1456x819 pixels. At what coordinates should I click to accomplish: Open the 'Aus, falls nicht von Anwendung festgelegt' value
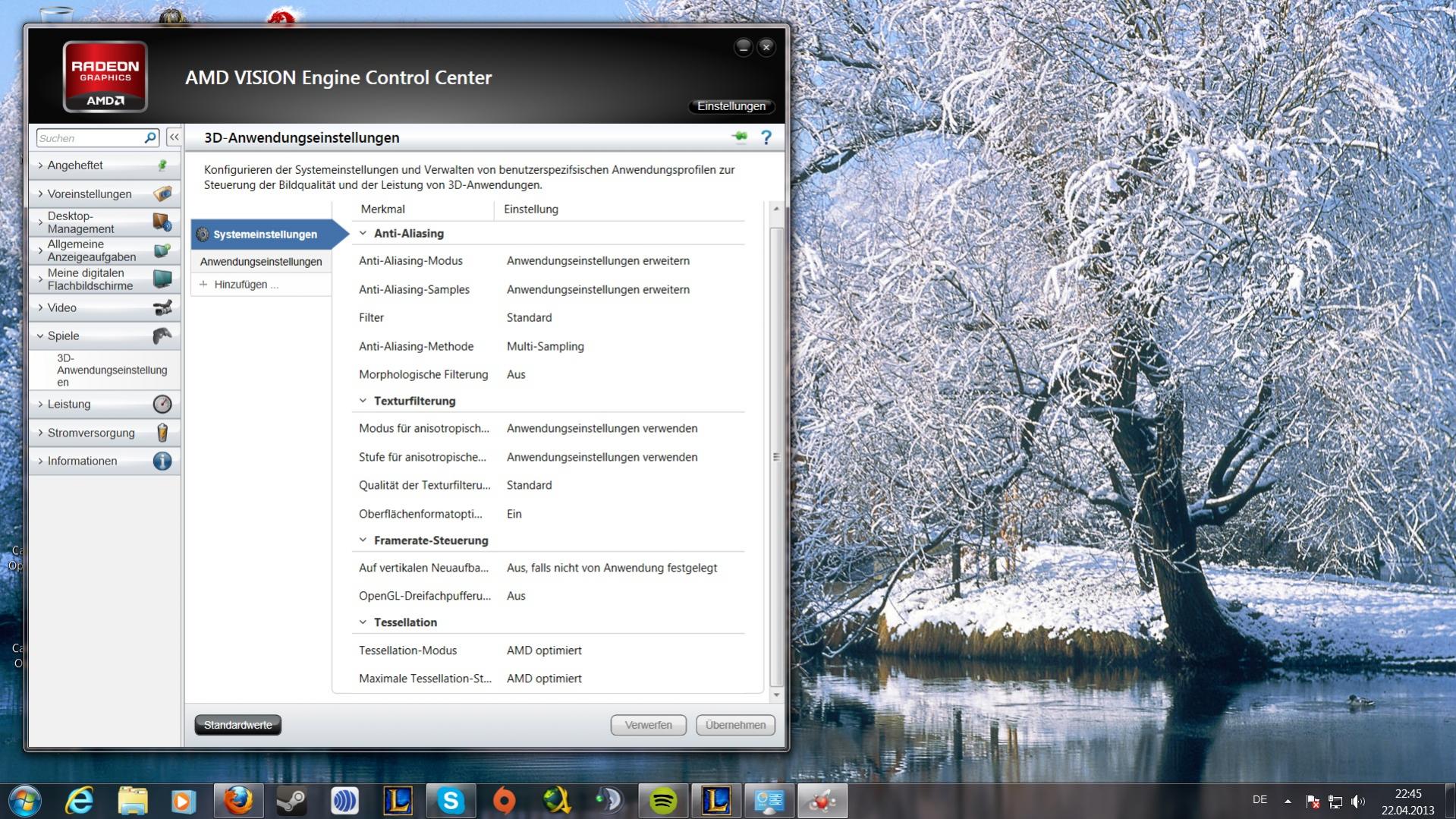tap(612, 568)
